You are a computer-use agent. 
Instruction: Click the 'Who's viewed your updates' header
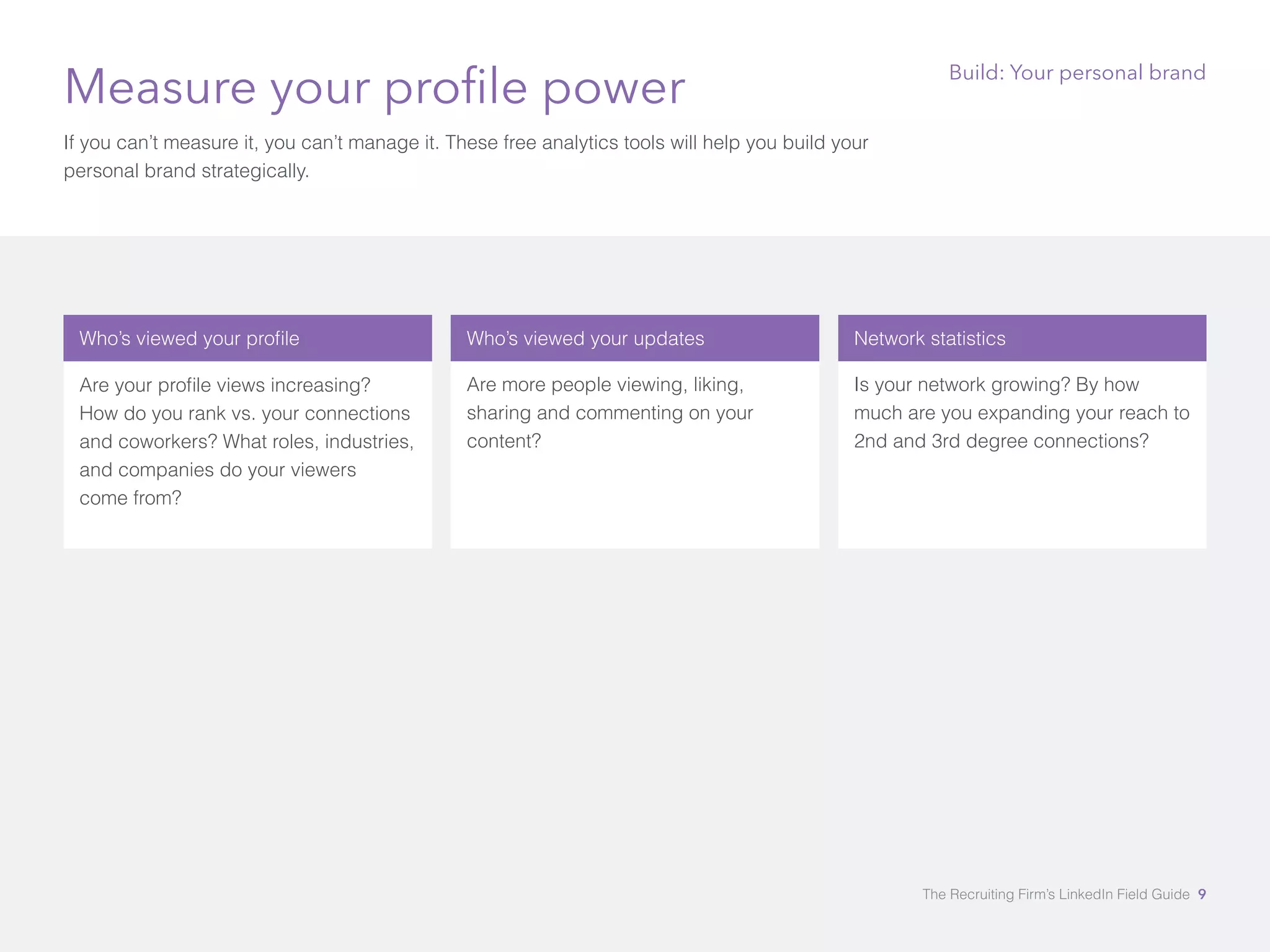tap(634, 338)
